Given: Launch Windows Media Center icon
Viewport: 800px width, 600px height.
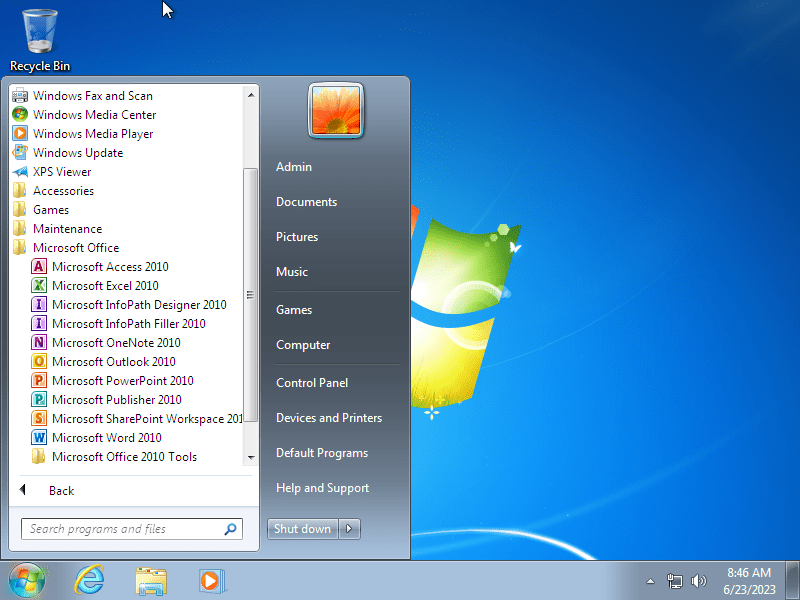Looking at the screenshot, I should [20, 114].
